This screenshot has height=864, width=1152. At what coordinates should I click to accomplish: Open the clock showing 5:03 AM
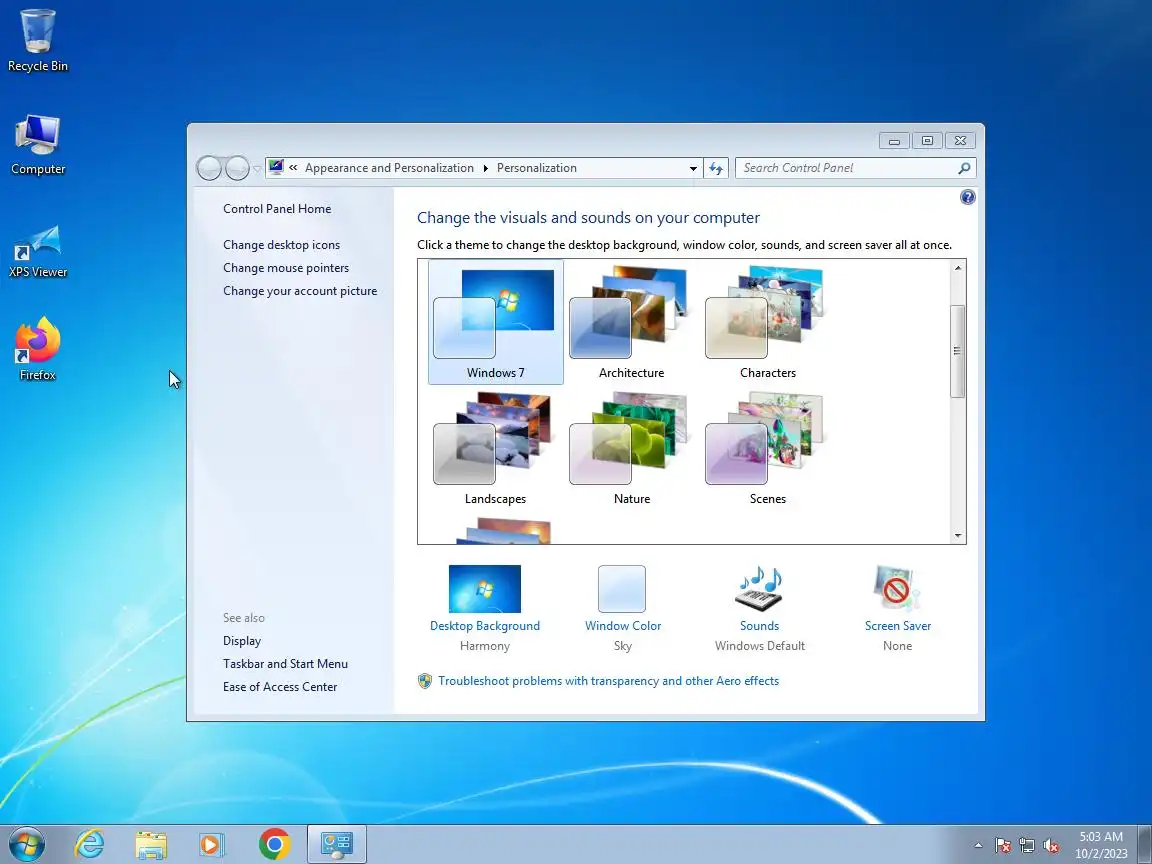click(1101, 845)
